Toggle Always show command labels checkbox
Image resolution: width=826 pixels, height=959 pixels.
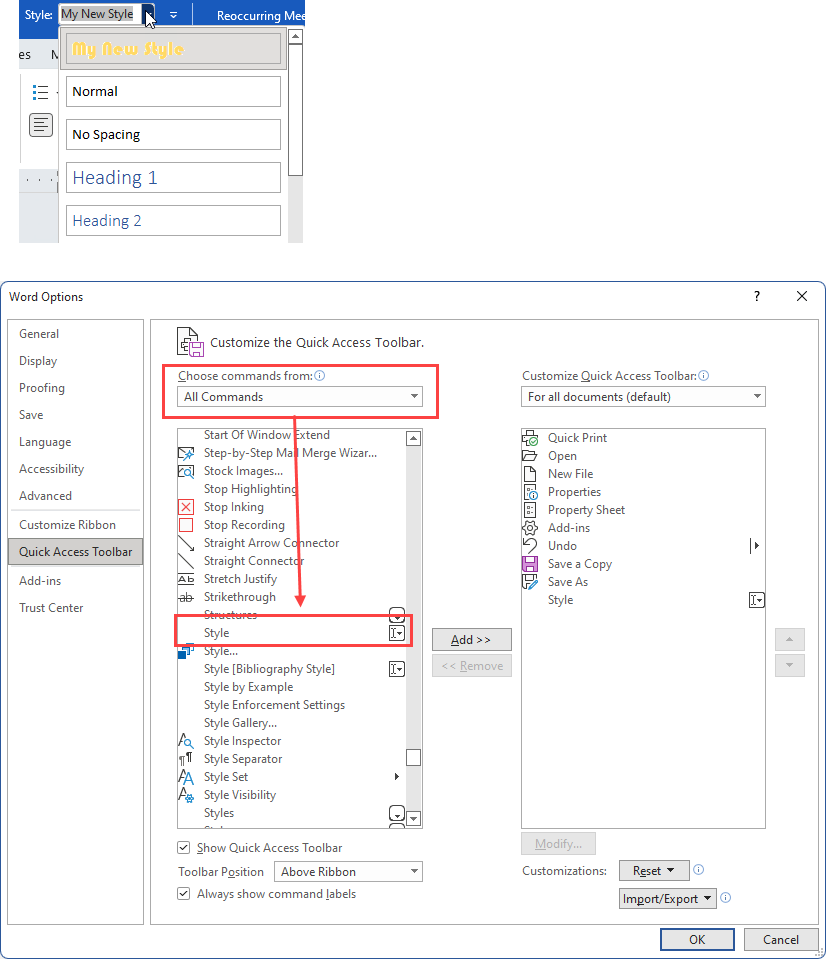[183, 894]
